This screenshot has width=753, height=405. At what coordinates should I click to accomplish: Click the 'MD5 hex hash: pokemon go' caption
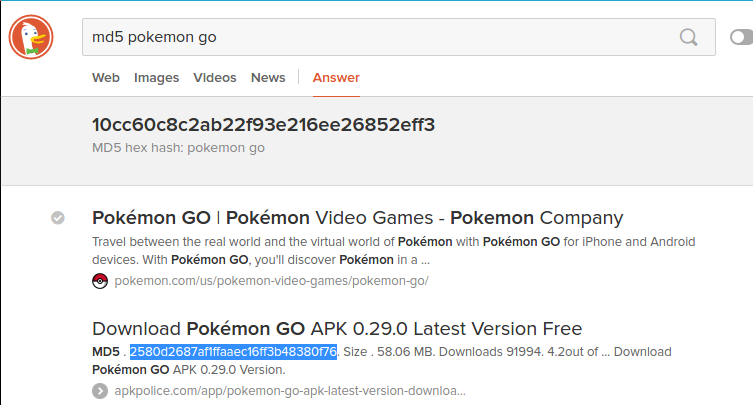coord(178,148)
